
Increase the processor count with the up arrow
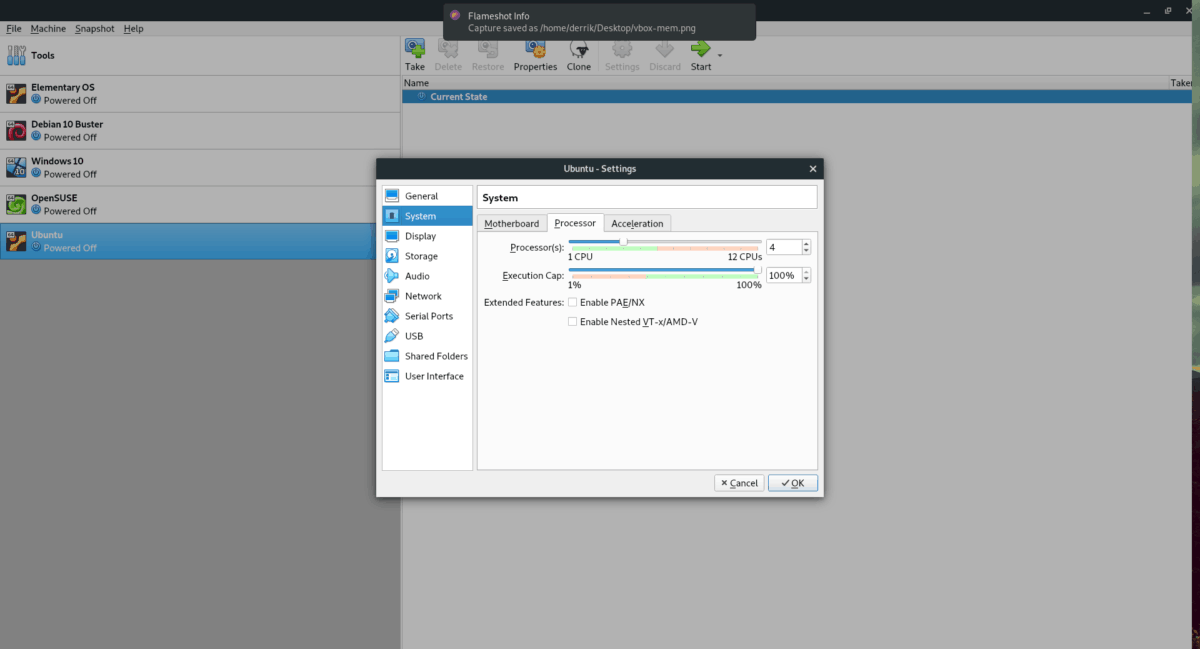pos(807,243)
